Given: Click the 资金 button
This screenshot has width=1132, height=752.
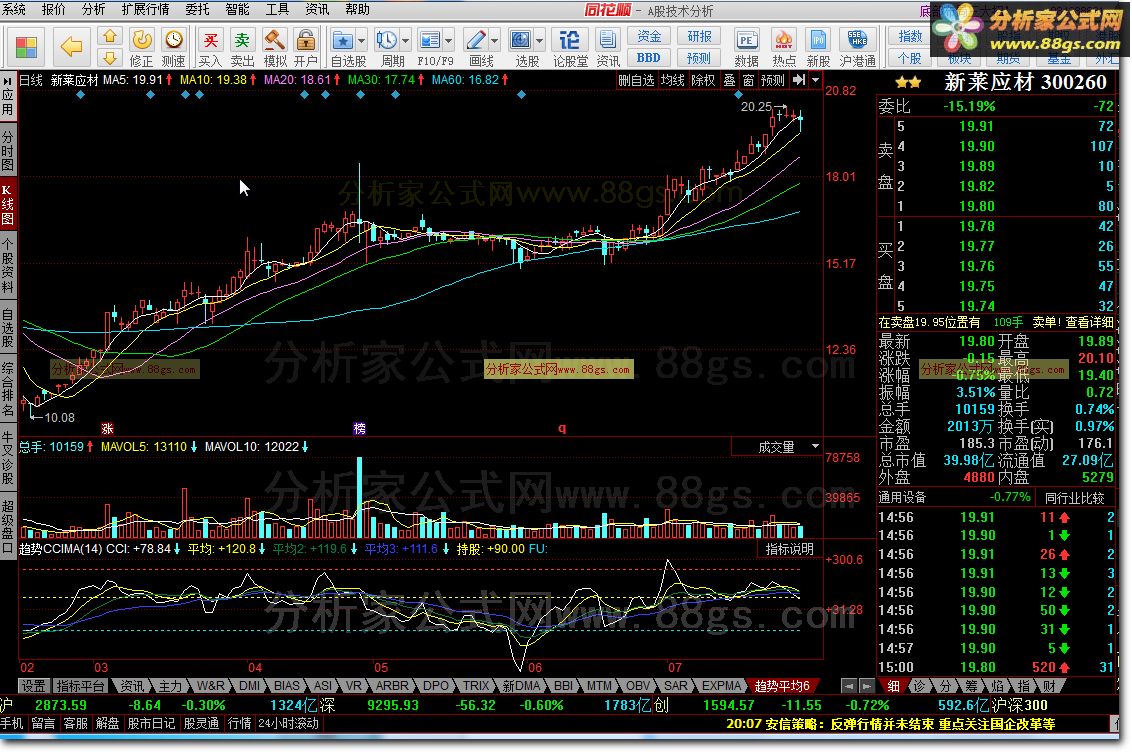Looking at the screenshot, I should [x=648, y=36].
